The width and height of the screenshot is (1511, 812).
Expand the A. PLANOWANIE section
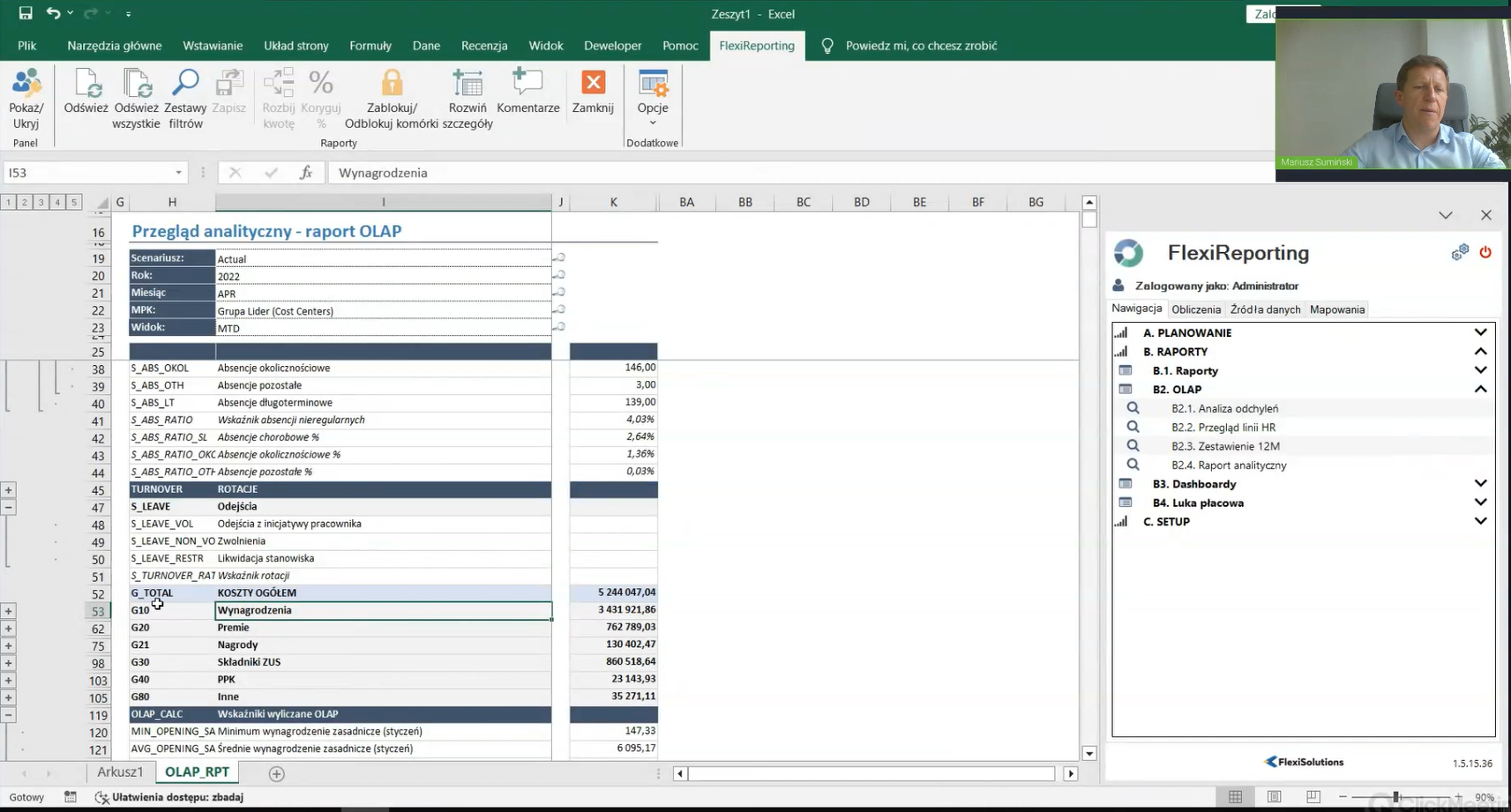click(x=1480, y=332)
